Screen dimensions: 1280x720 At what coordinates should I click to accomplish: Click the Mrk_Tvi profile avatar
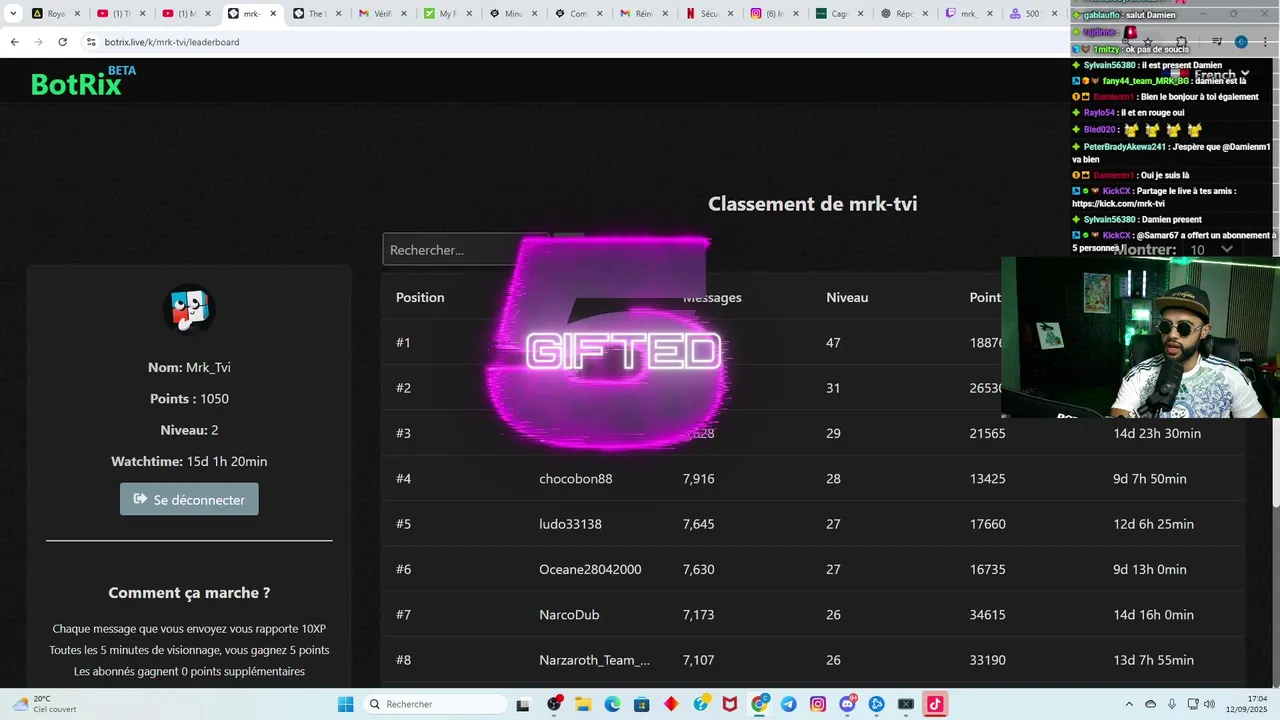189,310
